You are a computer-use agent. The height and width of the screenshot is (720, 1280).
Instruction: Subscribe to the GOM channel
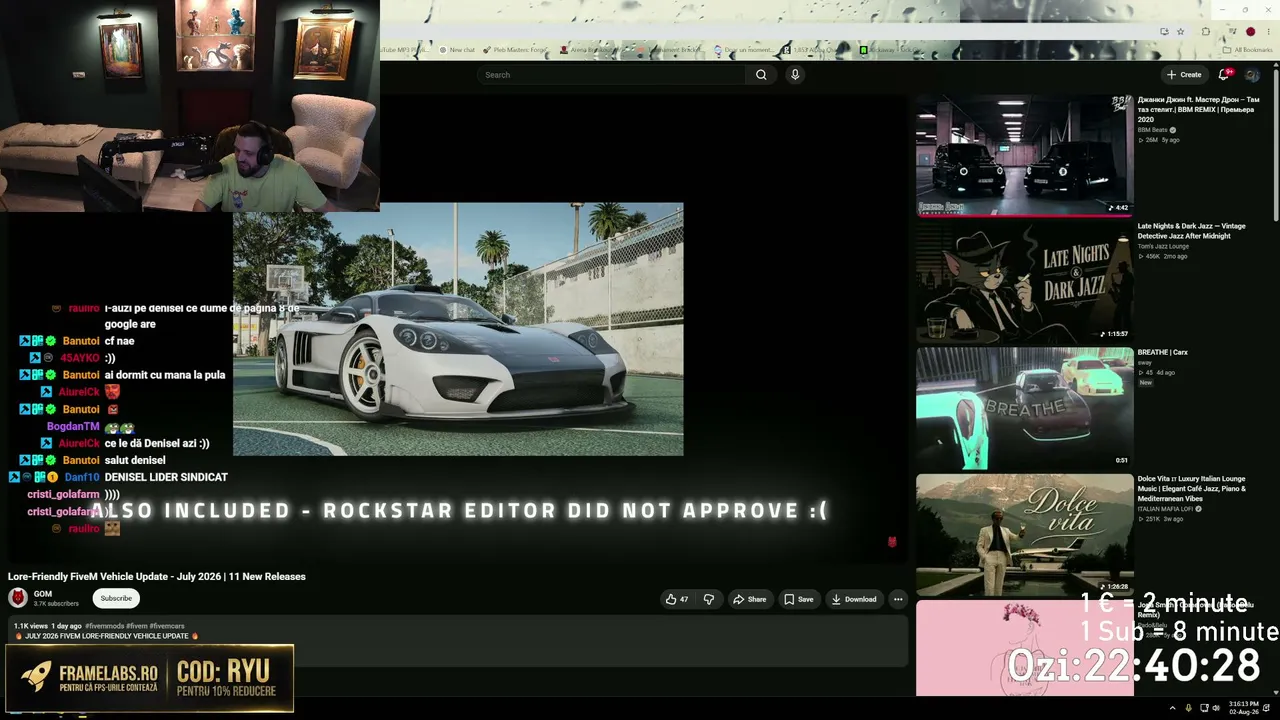point(116,598)
